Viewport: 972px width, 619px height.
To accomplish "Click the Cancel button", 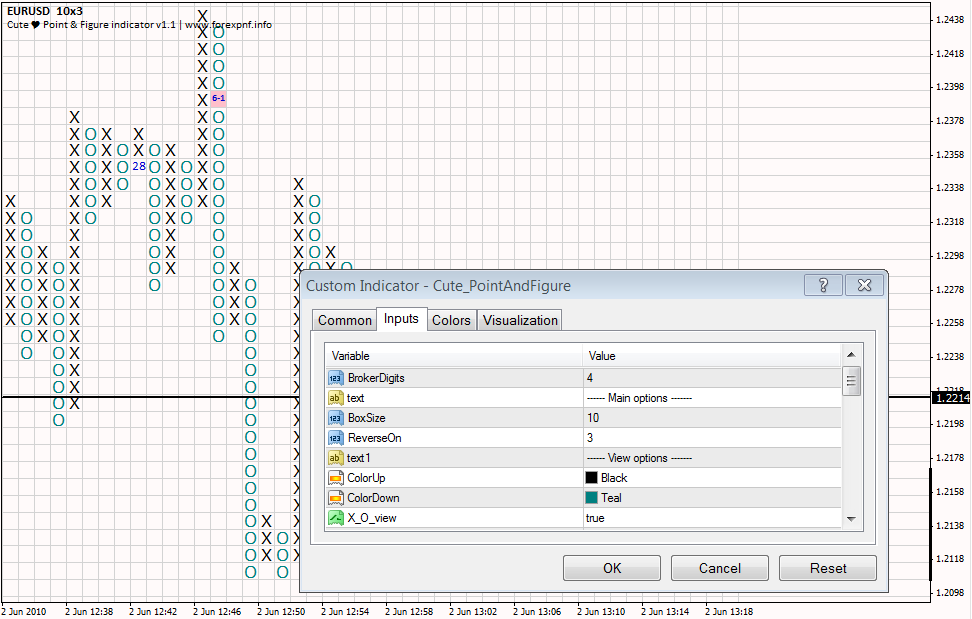I will tap(720, 568).
